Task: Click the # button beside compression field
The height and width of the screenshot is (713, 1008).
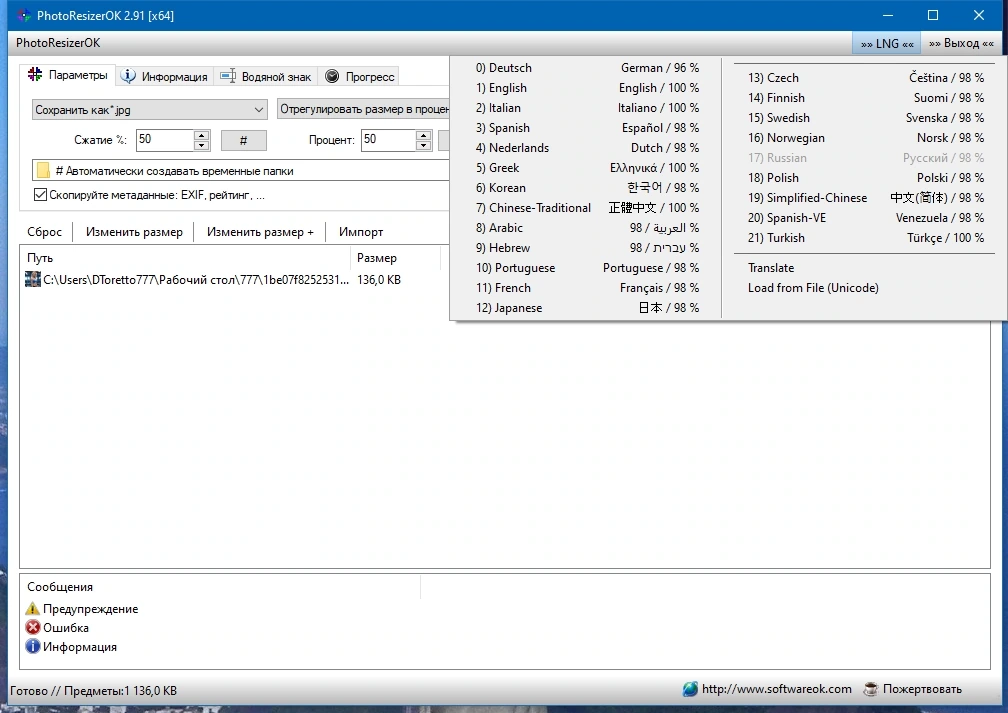Action: click(x=244, y=140)
